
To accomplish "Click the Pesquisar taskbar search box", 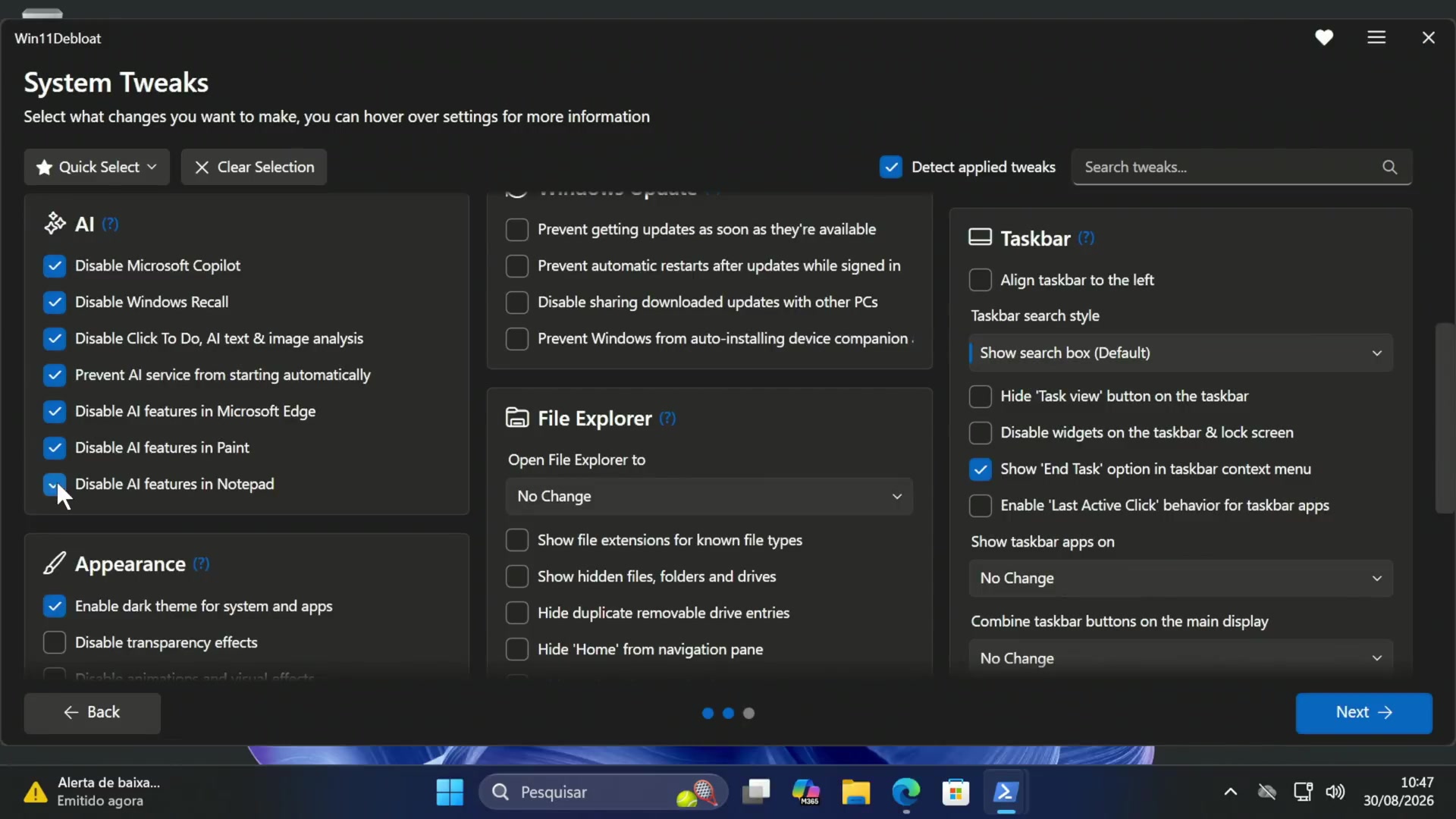I will pos(603,792).
